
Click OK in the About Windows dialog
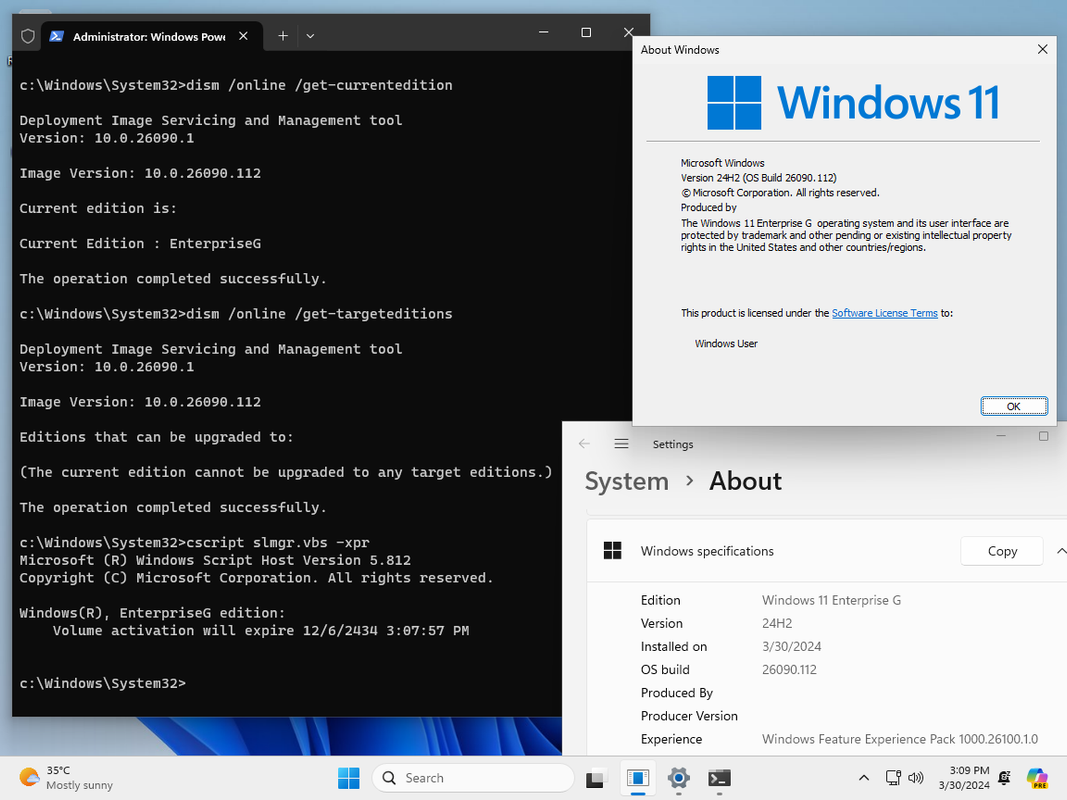(1014, 406)
